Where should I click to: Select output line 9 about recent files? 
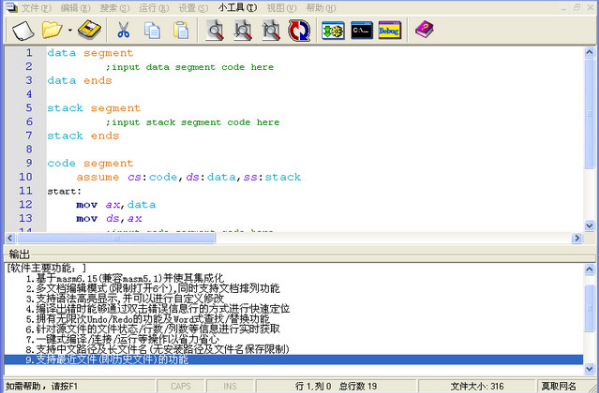coord(293,359)
